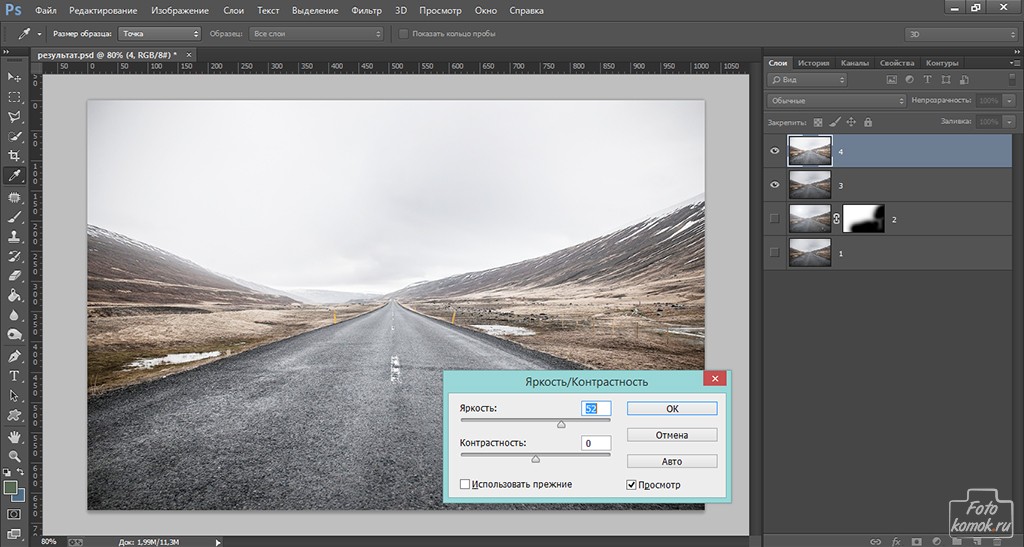Select the Brush tool

pyautogui.click(x=14, y=217)
